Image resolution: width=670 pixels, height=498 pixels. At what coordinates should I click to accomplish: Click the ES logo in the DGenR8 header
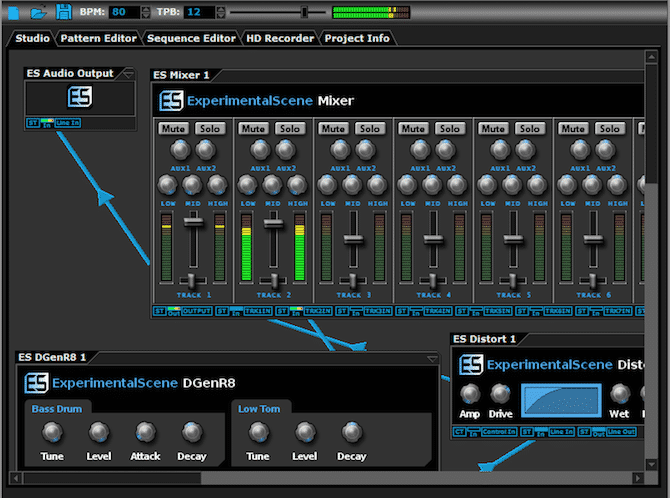pyautogui.click(x=37, y=383)
